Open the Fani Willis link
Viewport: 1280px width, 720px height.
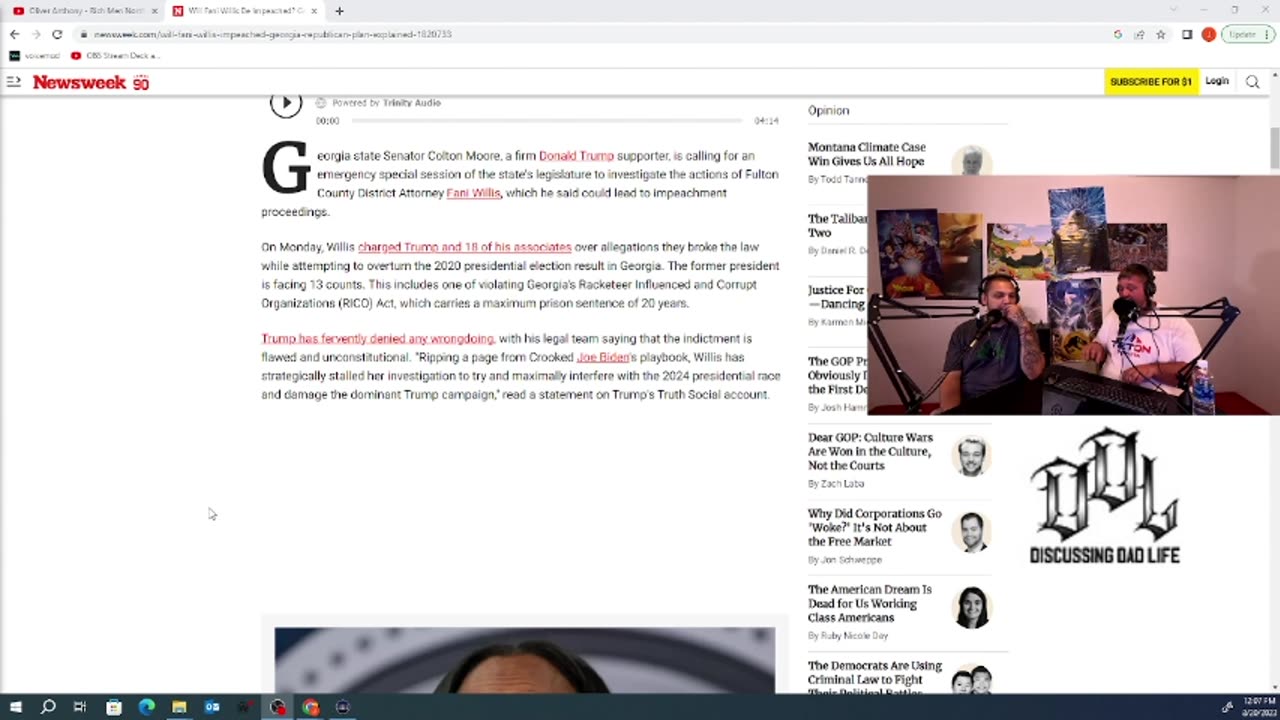pos(473,193)
